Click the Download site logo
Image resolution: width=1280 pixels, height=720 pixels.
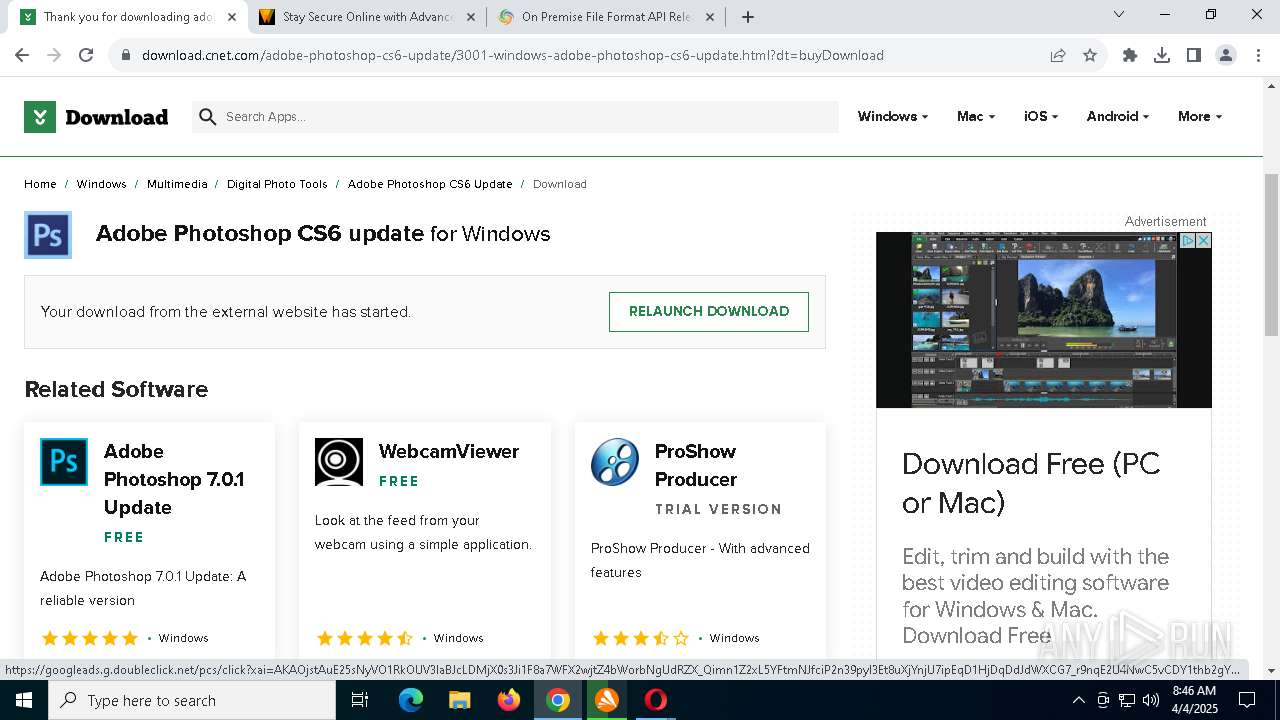click(96, 117)
